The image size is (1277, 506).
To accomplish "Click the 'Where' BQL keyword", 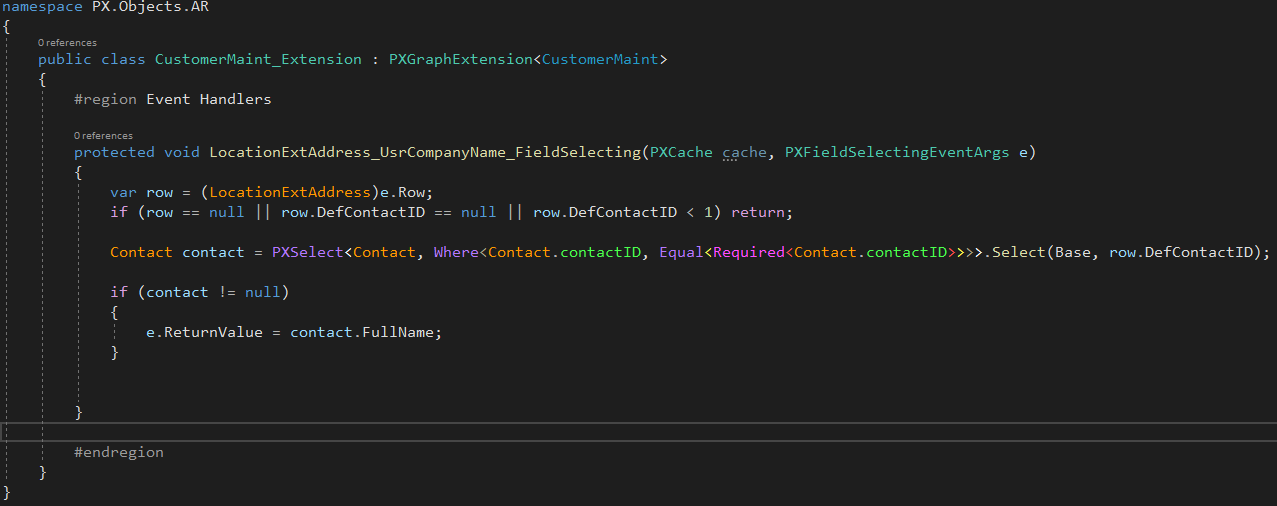I will coord(456,252).
